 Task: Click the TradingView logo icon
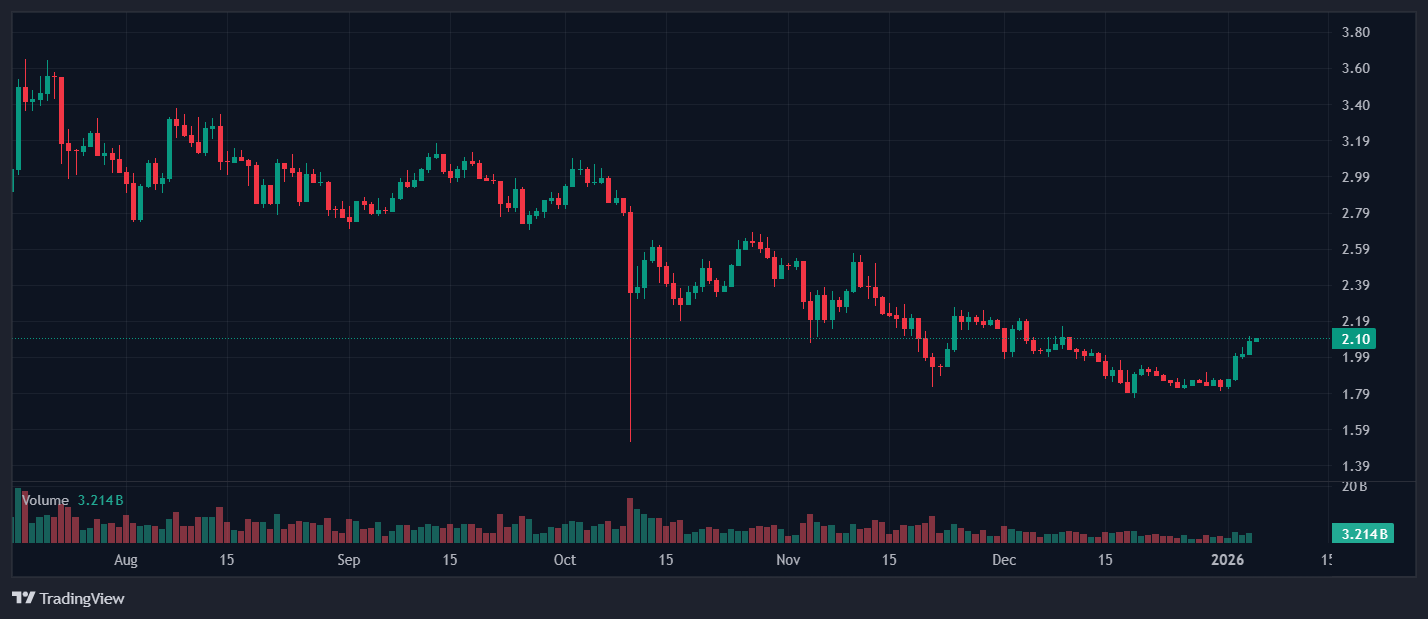click(x=23, y=598)
